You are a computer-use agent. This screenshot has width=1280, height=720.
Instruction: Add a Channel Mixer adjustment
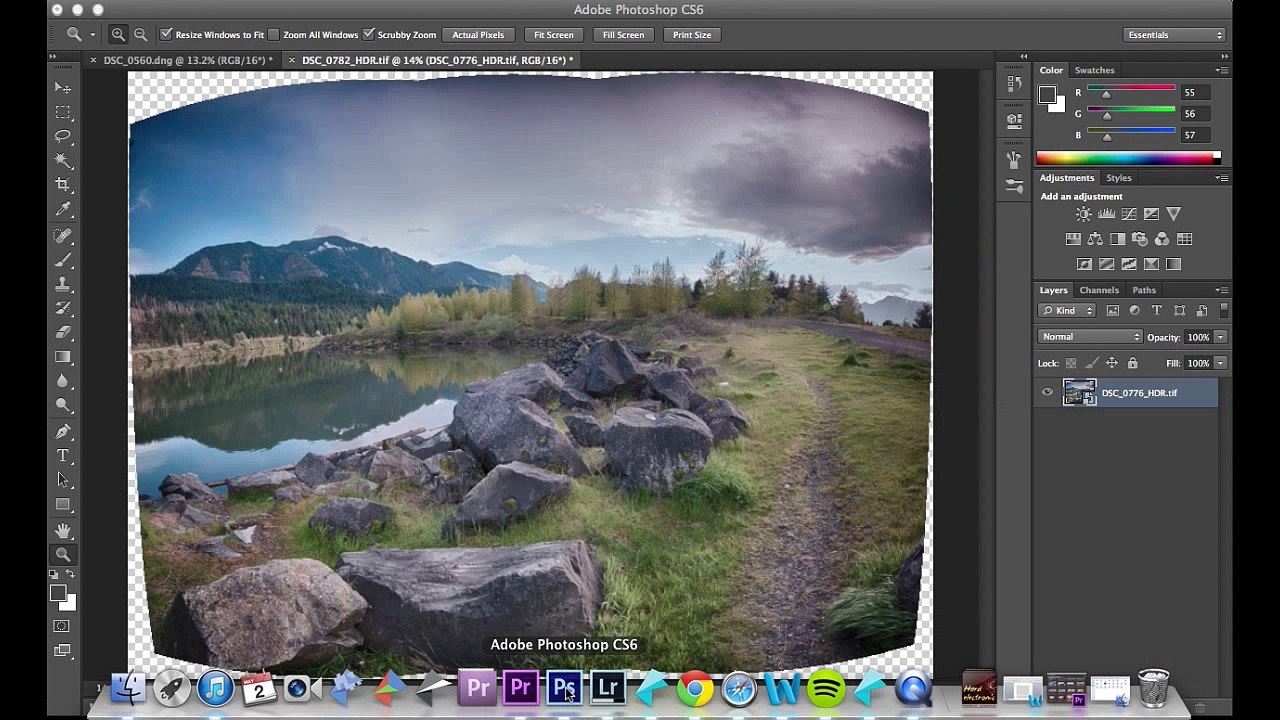pos(1162,239)
